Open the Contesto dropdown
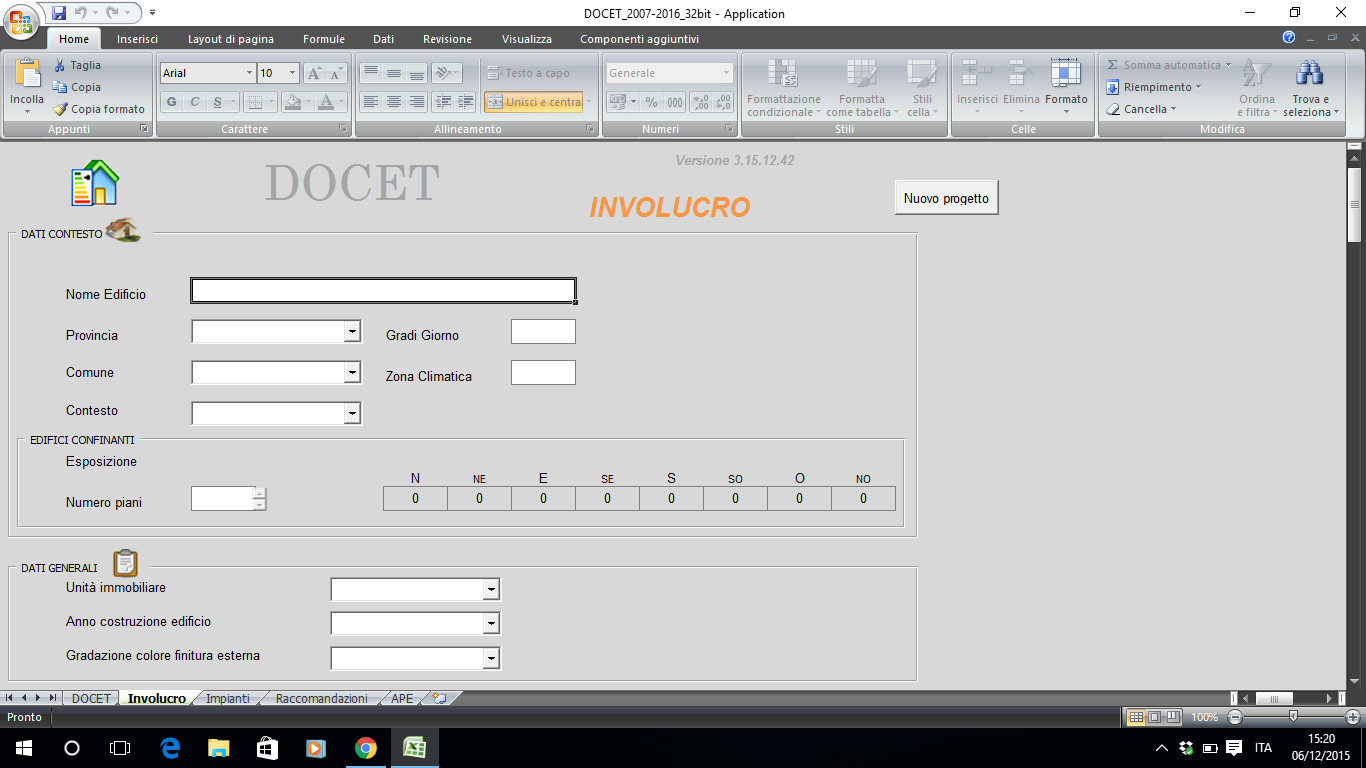Image resolution: width=1366 pixels, height=768 pixels. pyautogui.click(x=352, y=413)
